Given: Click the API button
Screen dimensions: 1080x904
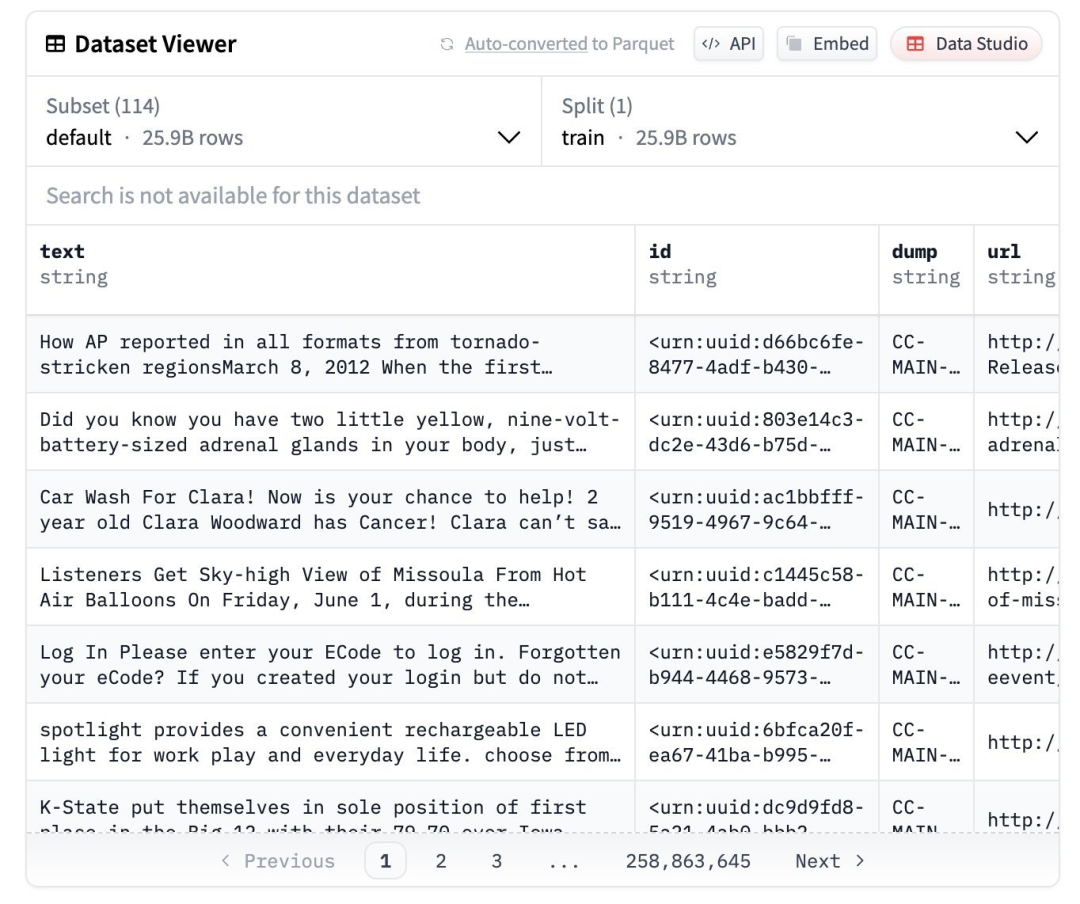Looking at the screenshot, I should pyautogui.click(x=729, y=44).
